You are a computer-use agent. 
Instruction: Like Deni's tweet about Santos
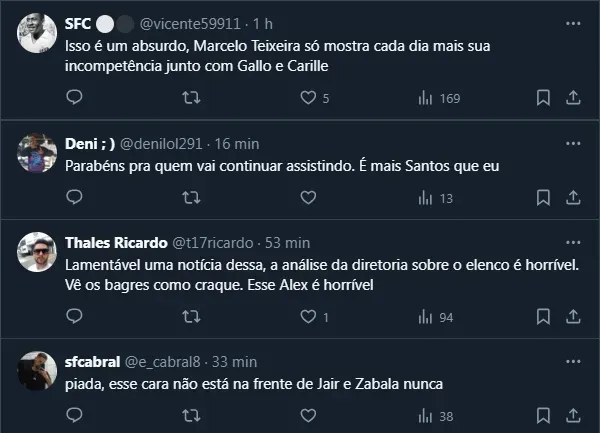coord(310,197)
